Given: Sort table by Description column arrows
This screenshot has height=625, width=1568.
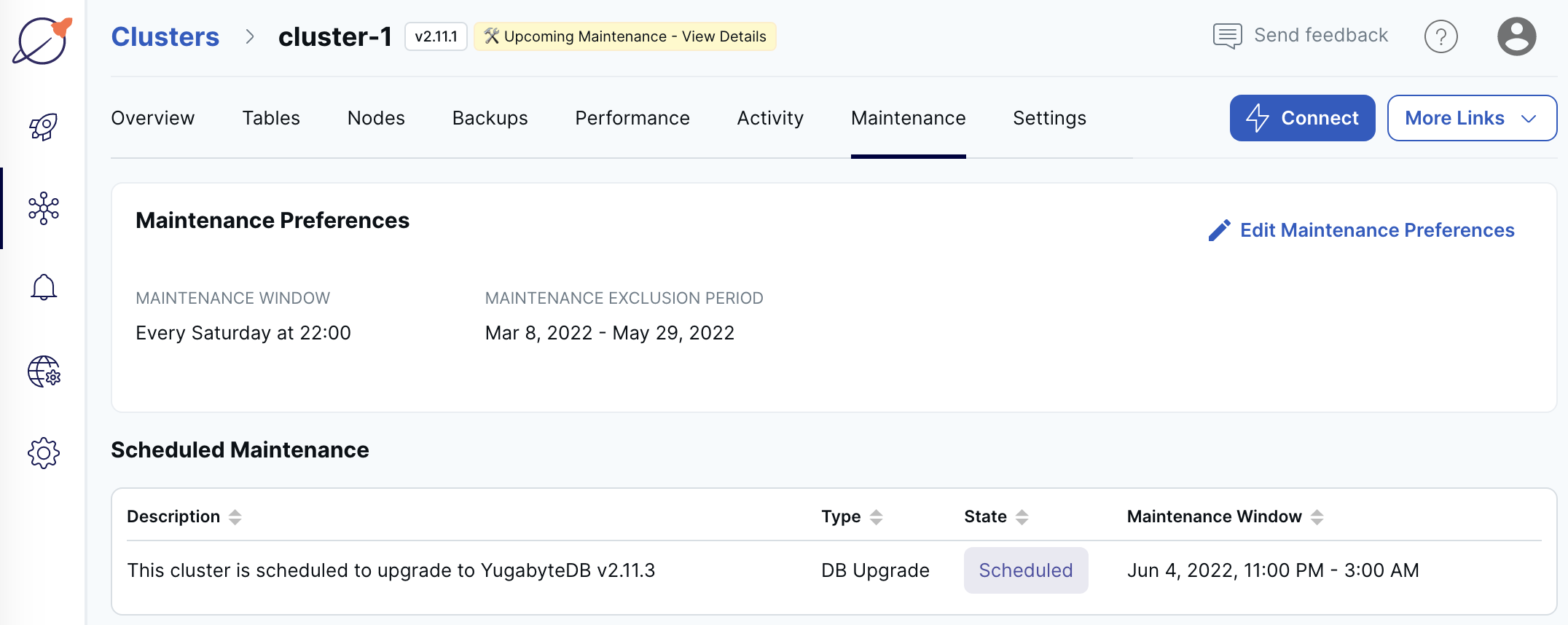Looking at the screenshot, I should (x=235, y=517).
